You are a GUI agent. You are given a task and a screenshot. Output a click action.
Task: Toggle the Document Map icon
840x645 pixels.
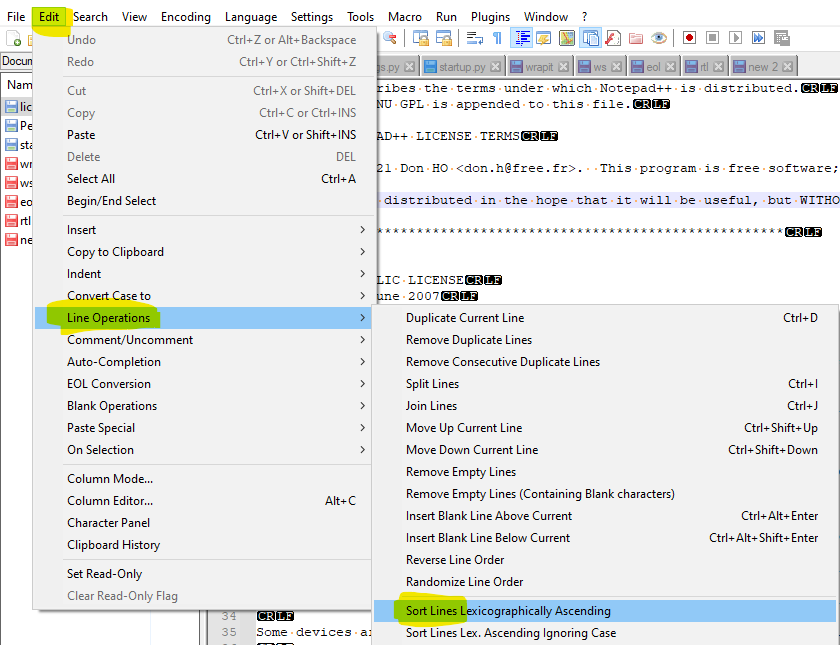point(567,38)
